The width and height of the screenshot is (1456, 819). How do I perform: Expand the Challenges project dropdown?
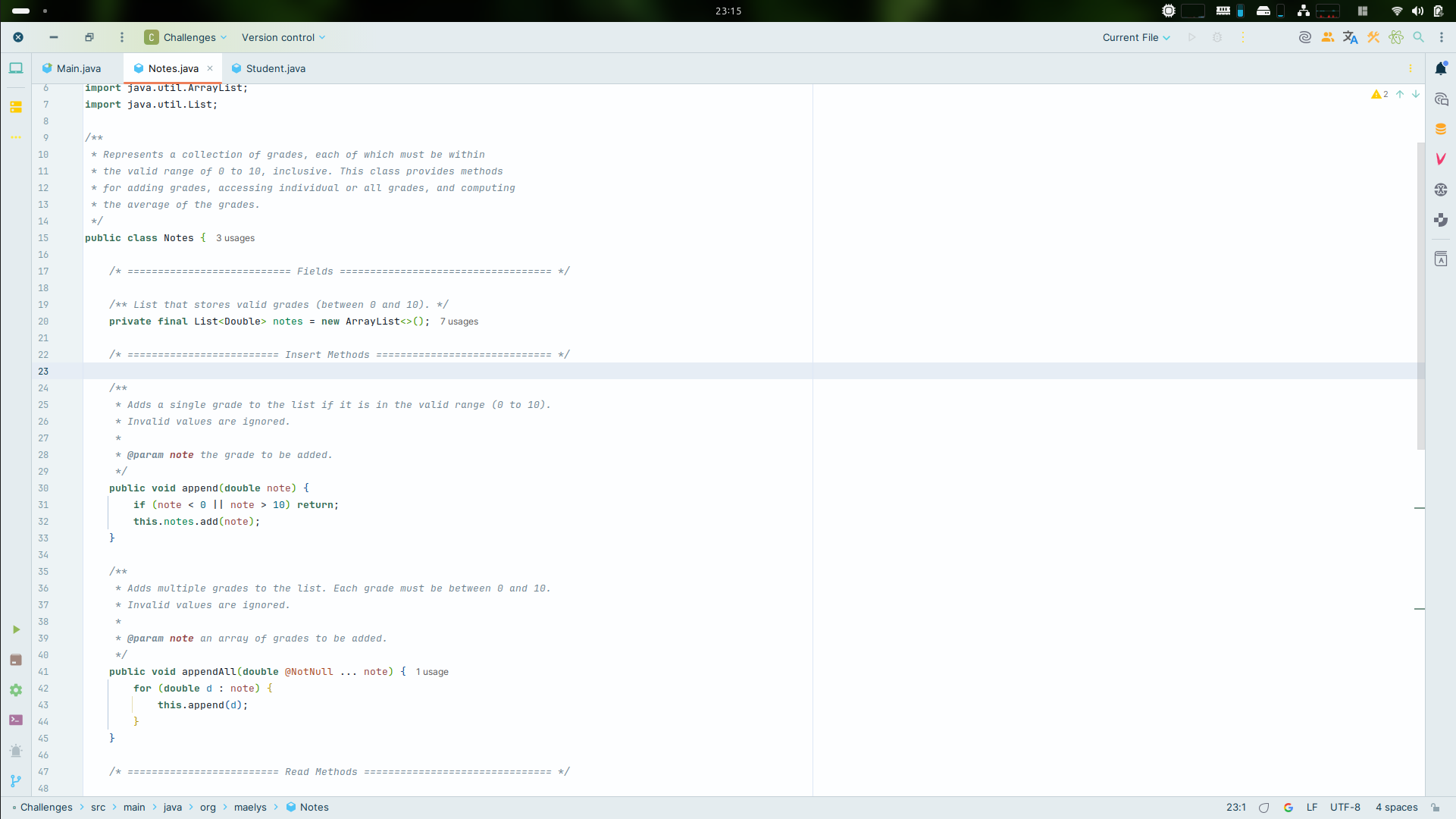pyautogui.click(x=186, y=37)
